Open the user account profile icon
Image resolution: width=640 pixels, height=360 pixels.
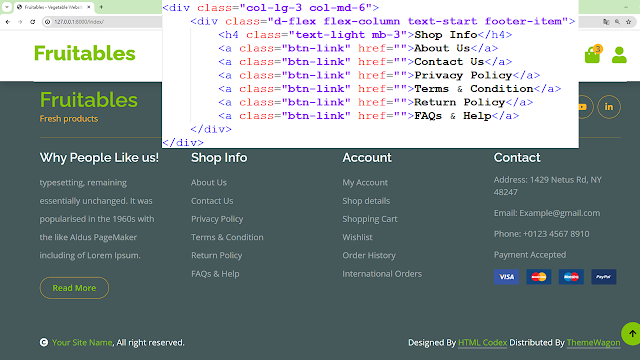pyautogui.click(x=619, y=55)
